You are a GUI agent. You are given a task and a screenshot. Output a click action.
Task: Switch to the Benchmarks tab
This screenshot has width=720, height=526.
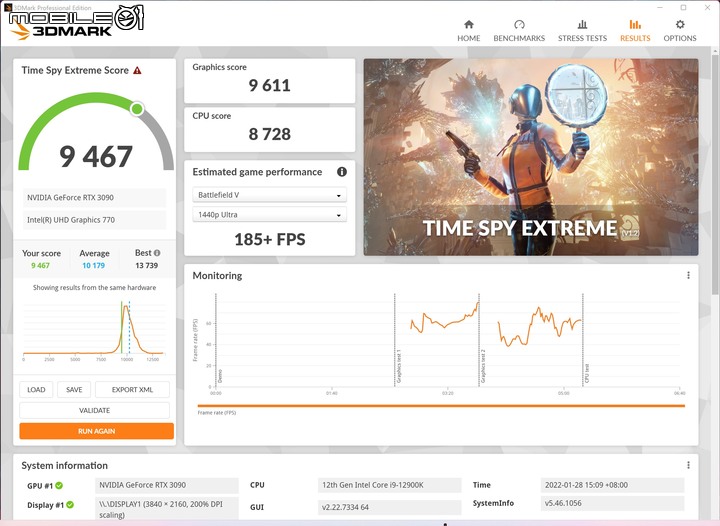pos(519,31)
